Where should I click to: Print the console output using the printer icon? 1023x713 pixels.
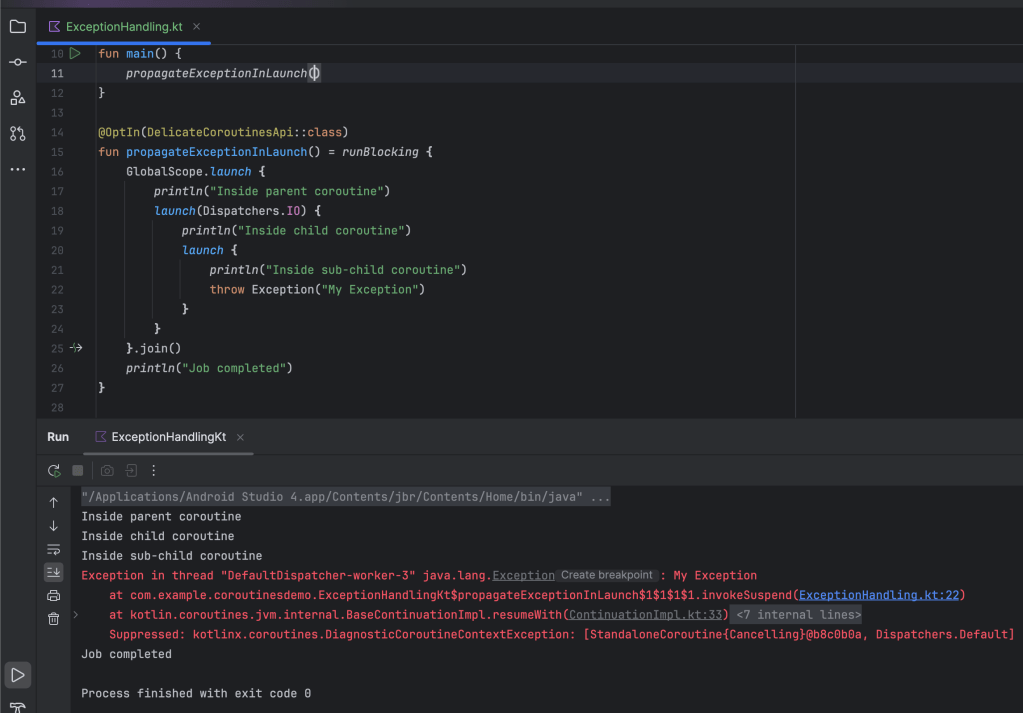(x=54, y=596)
